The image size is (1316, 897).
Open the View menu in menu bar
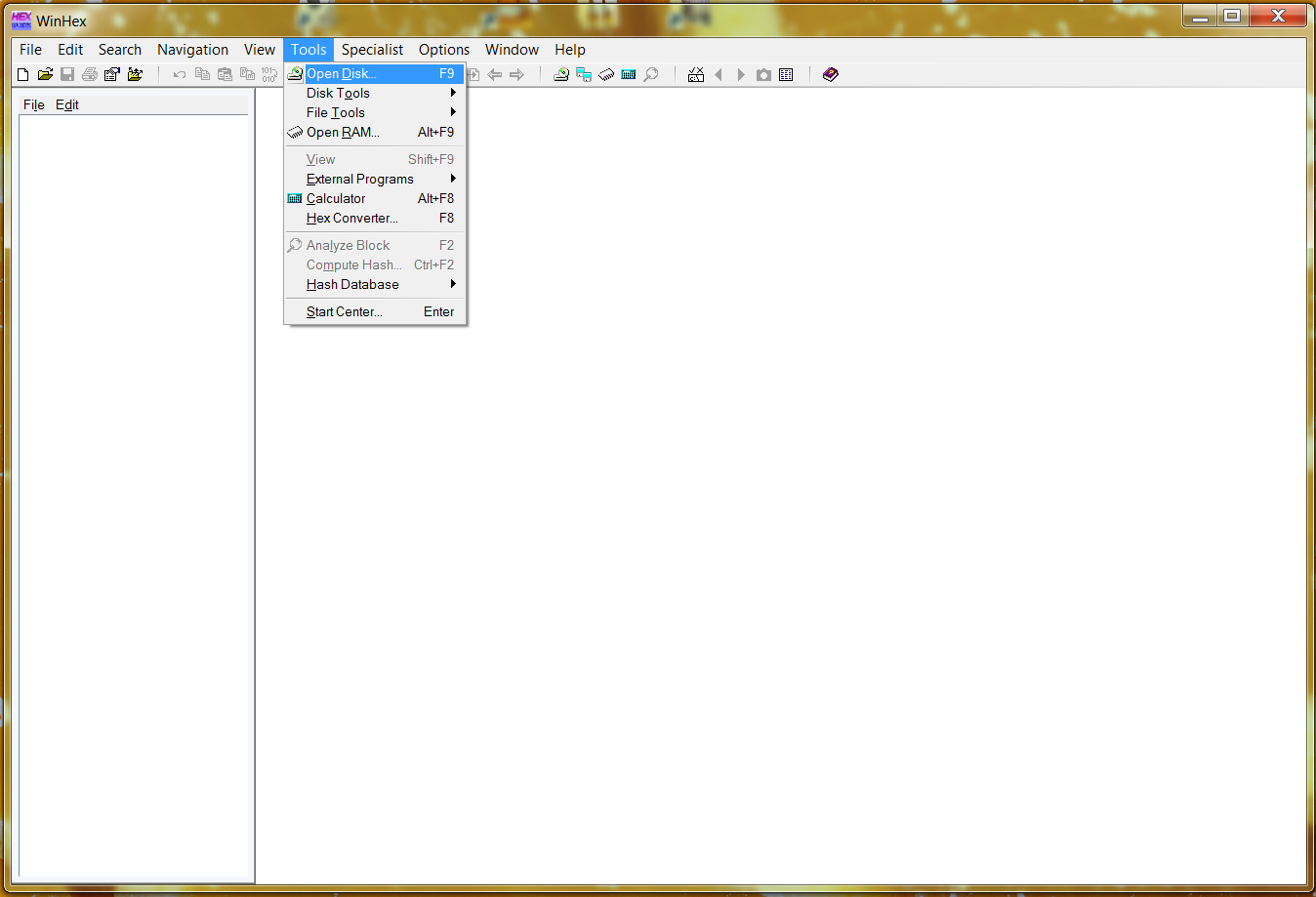tap(260, 50)
